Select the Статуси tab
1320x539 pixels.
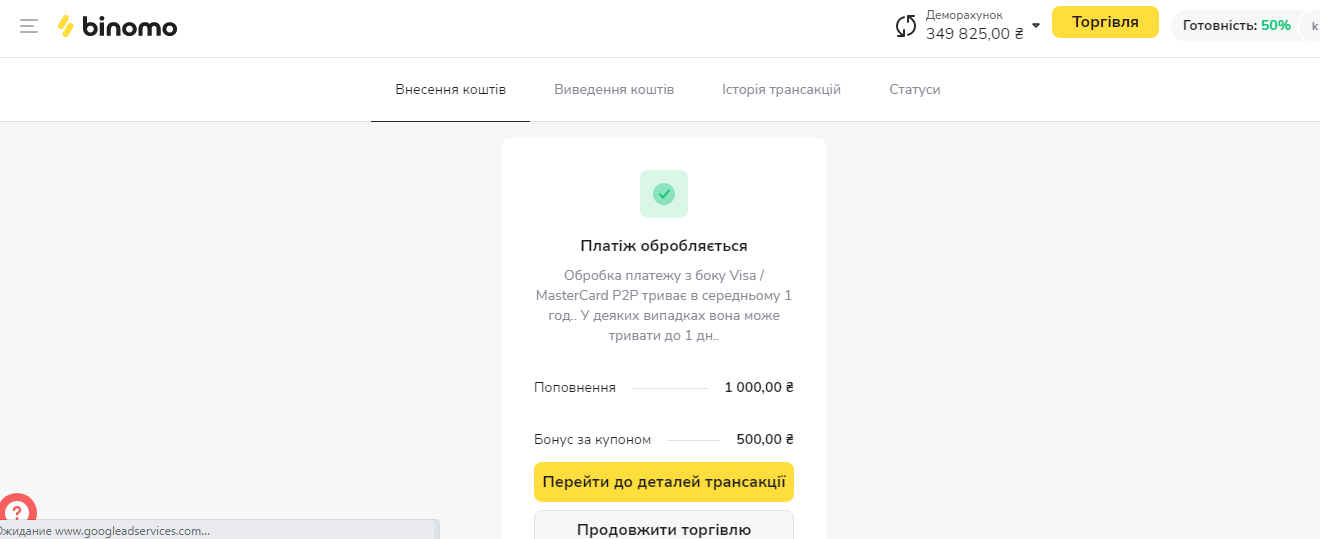tap(914, 90)
